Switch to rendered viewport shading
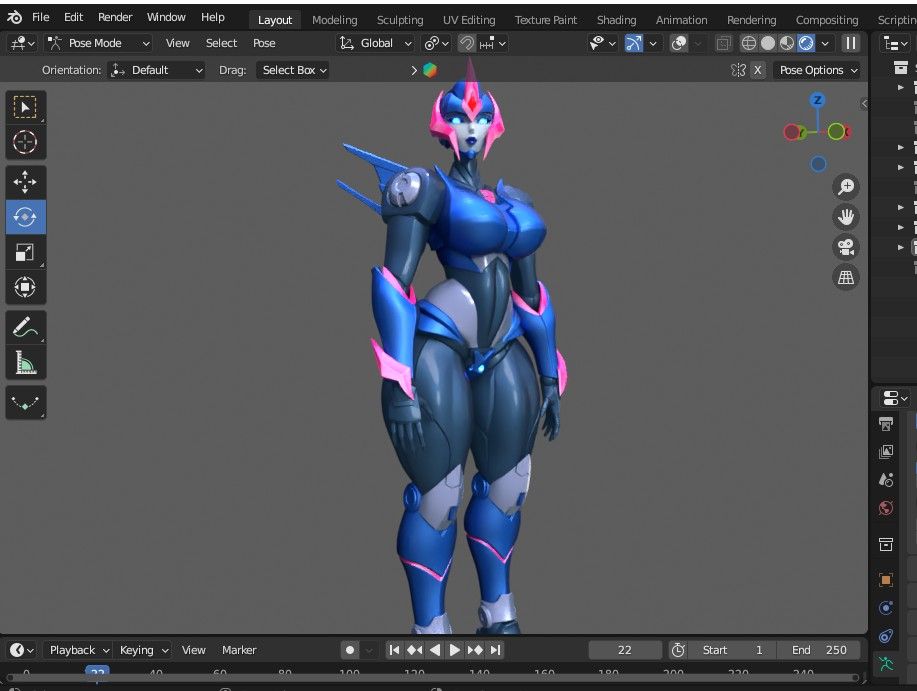917x691 pixels. pos(806,43)
